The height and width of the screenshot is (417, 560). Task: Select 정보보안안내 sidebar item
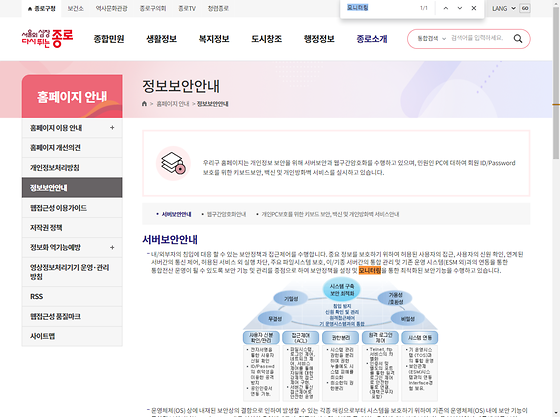[72, 187]
